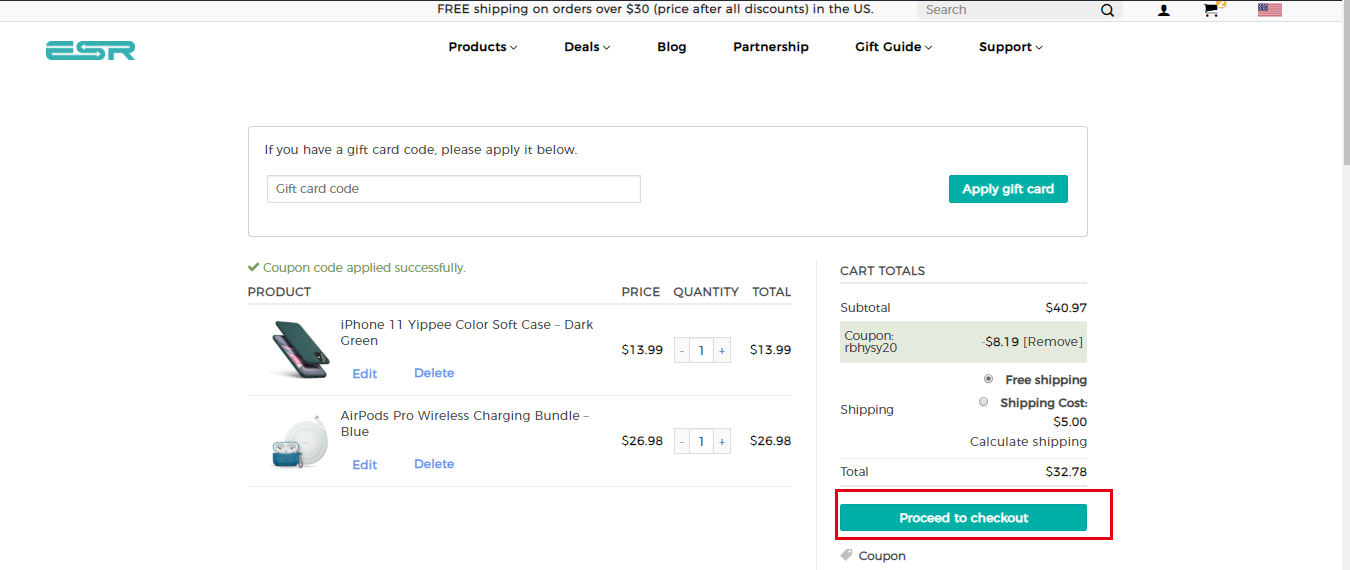
Task: Decrease quantity of iPhone 11 case
Action: pyautogui.click(x=682, y=350)
